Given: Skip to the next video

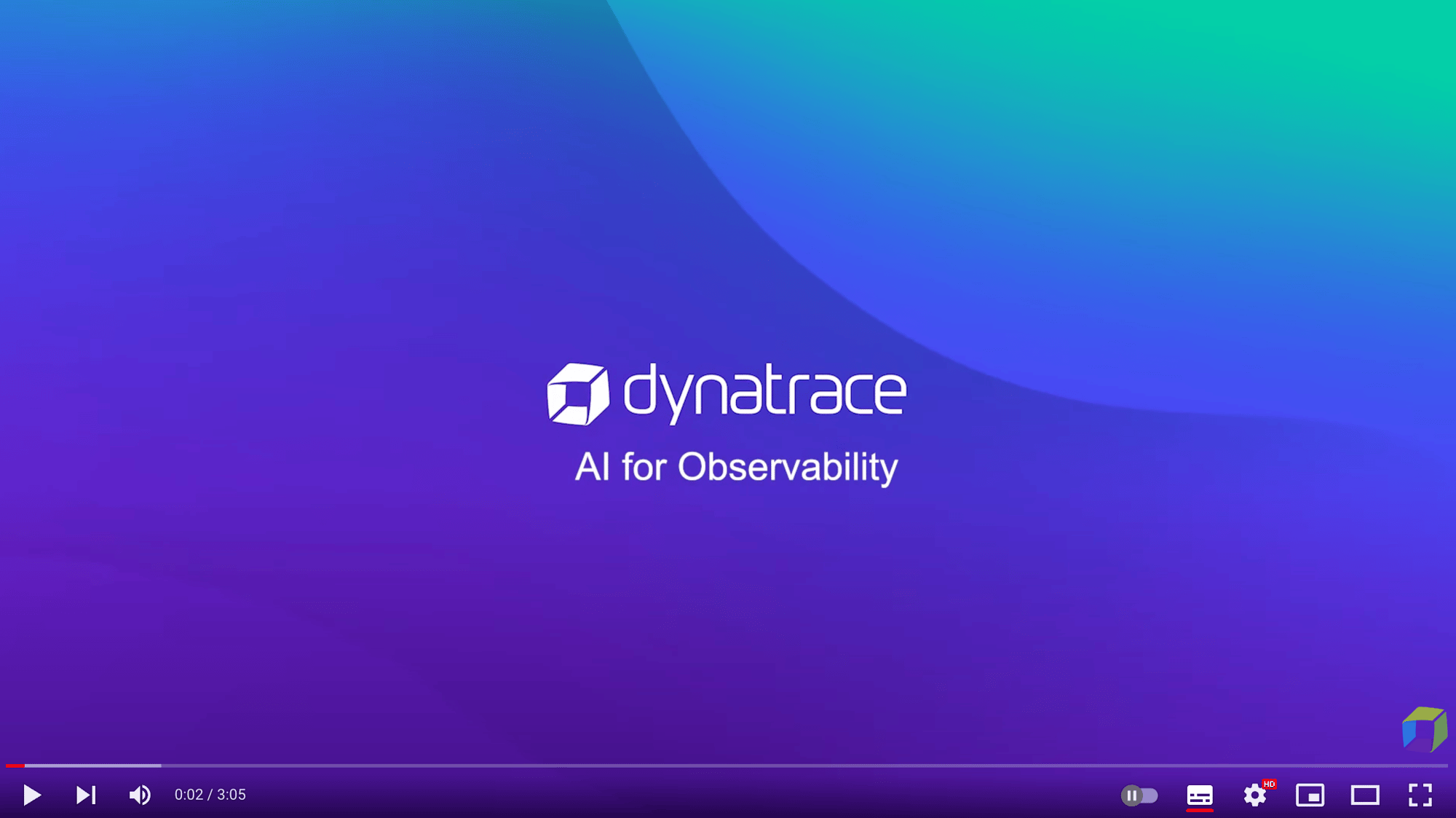Looking at the screenshot, I should click(x=86, y=795).
